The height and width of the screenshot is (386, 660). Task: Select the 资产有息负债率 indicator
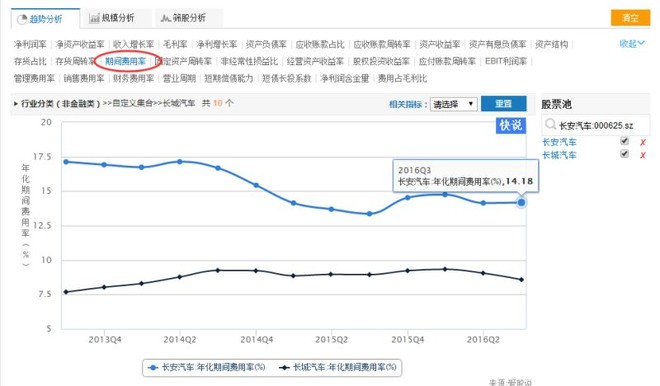498,44
